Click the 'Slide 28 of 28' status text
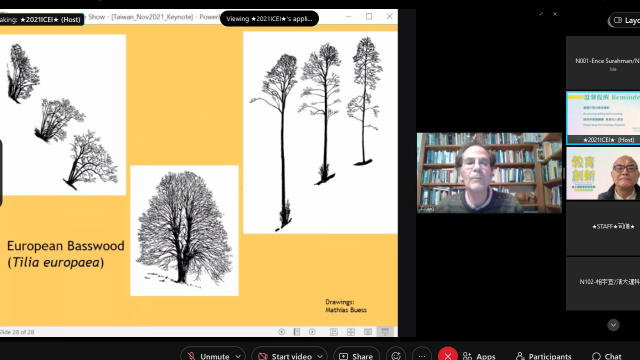This screenshot has width=640, height=360. click(17, 332)
